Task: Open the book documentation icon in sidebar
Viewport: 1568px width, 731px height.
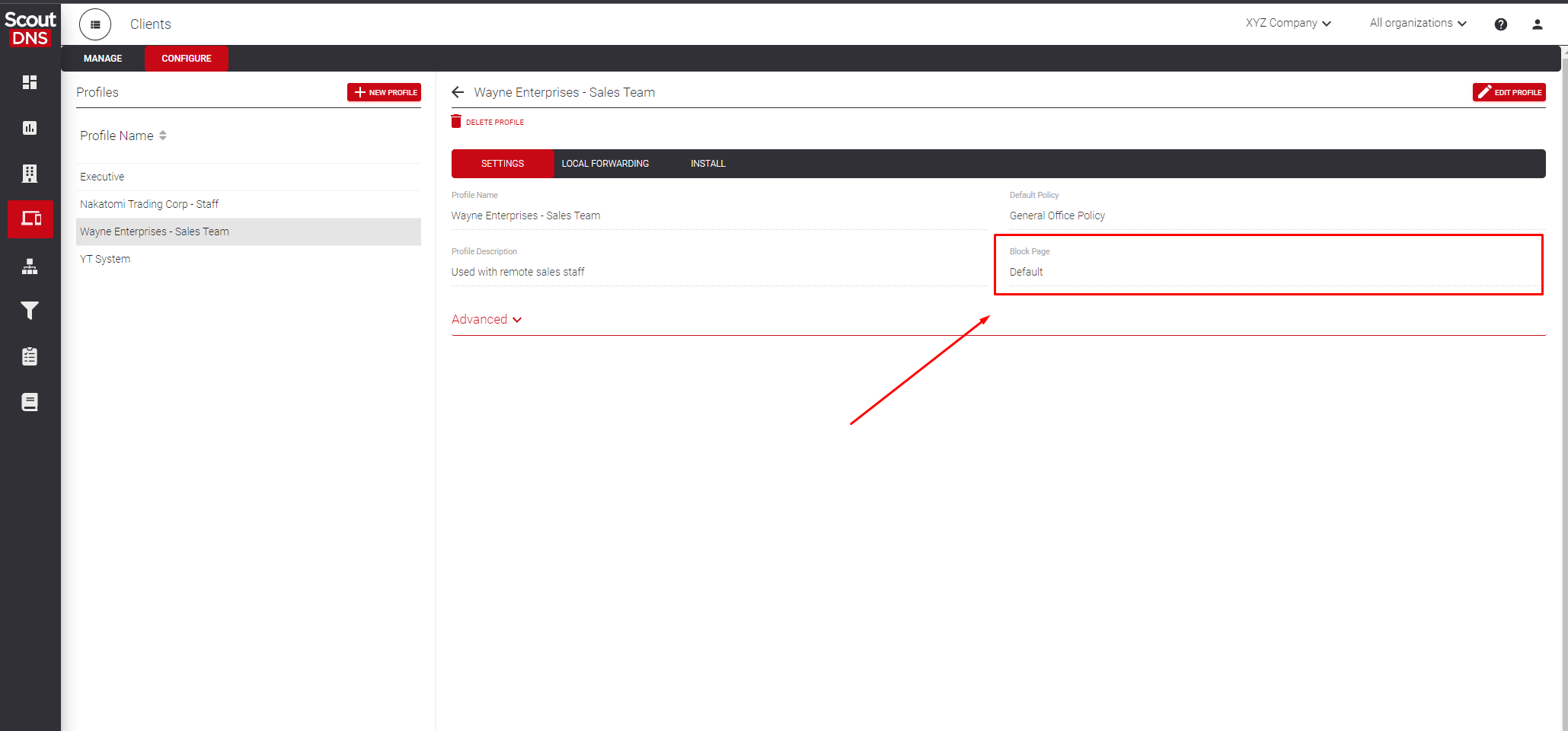Action: point(30,402)
